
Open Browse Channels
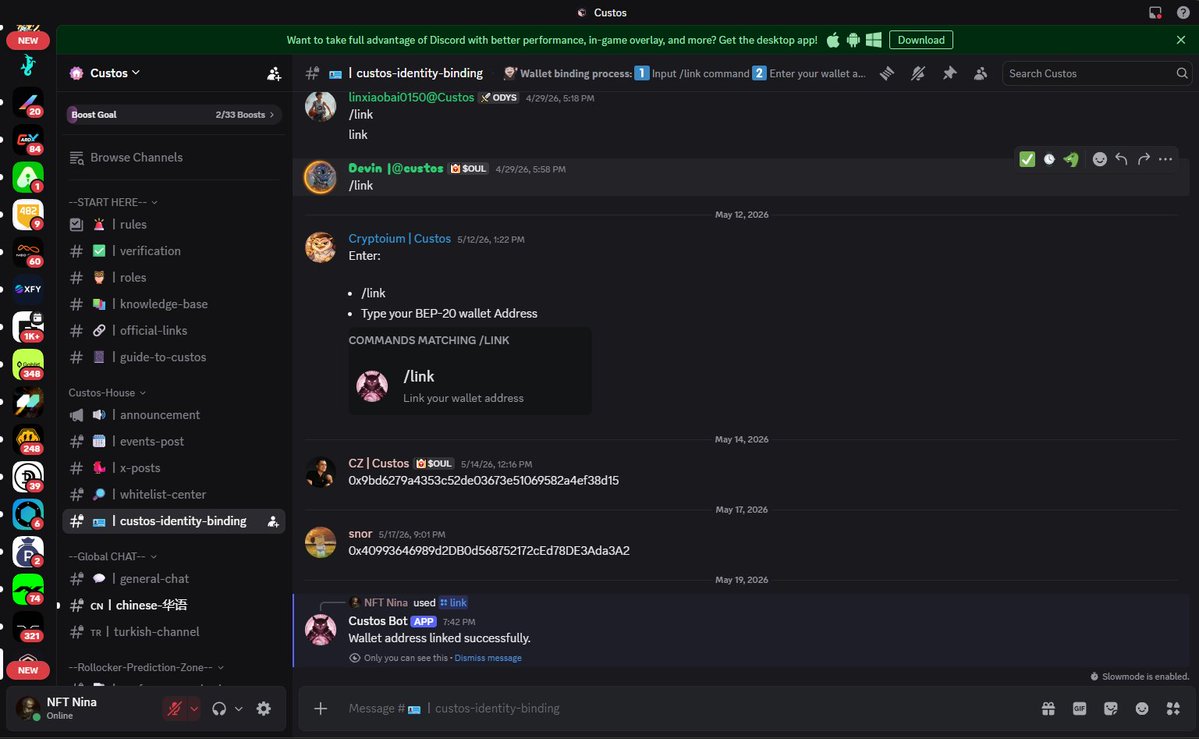[x=174, y=158]
